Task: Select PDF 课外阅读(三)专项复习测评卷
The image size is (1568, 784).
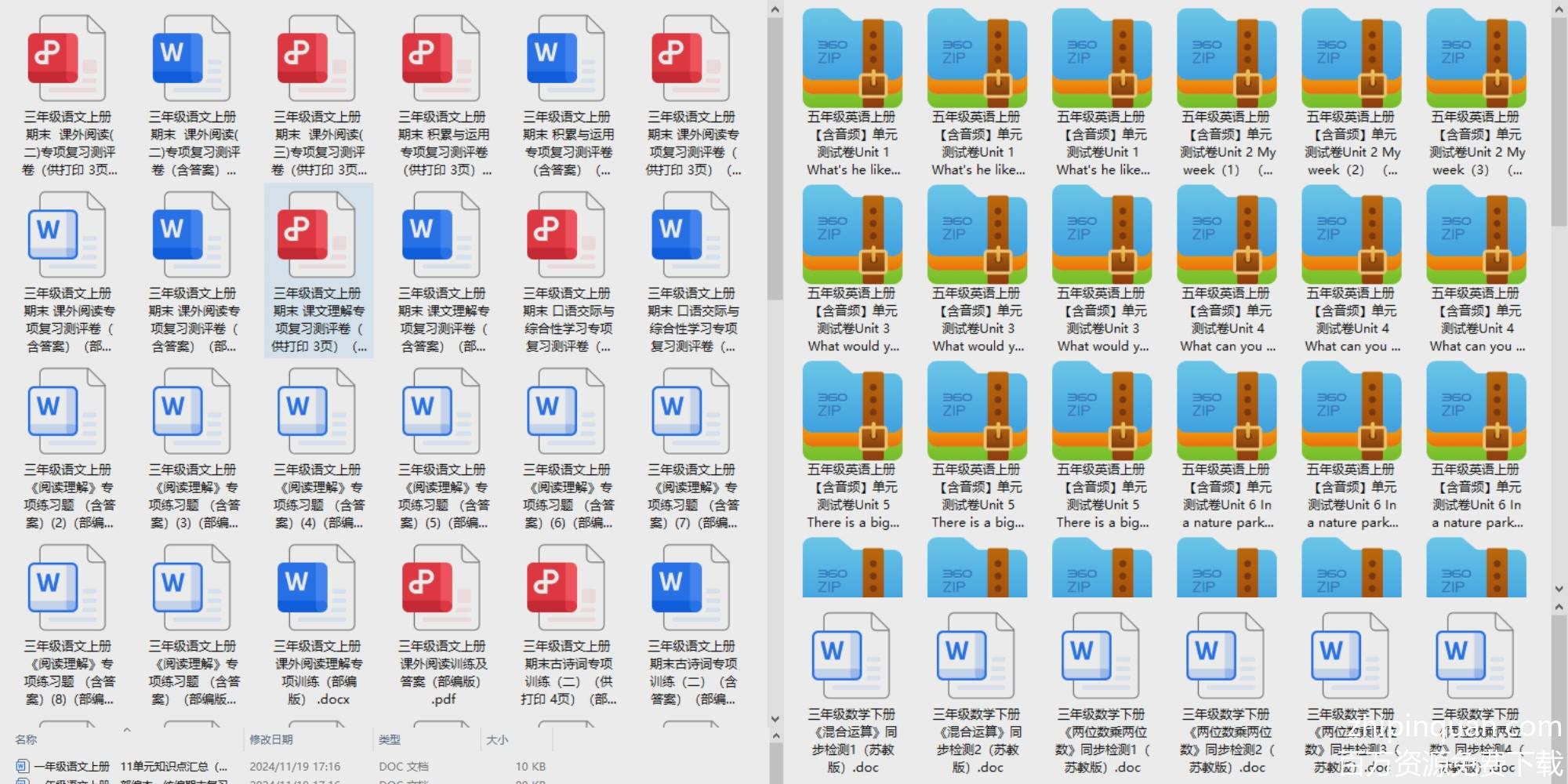Action: tap(318, 97)
